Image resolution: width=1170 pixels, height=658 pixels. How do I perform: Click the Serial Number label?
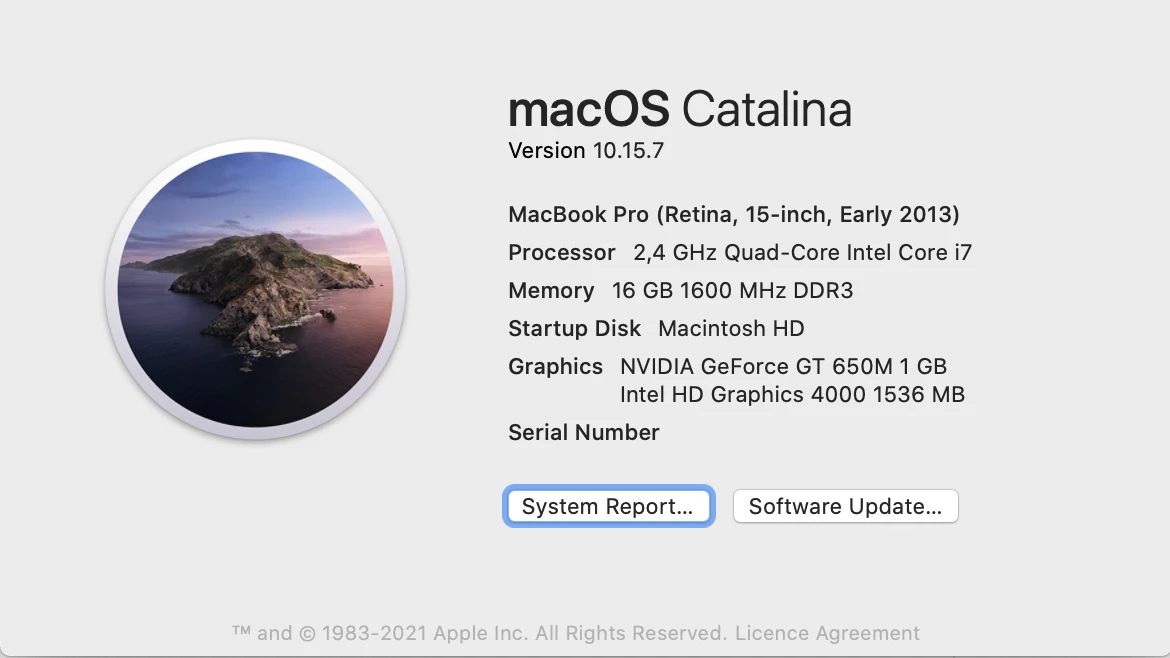click(584, 433)
